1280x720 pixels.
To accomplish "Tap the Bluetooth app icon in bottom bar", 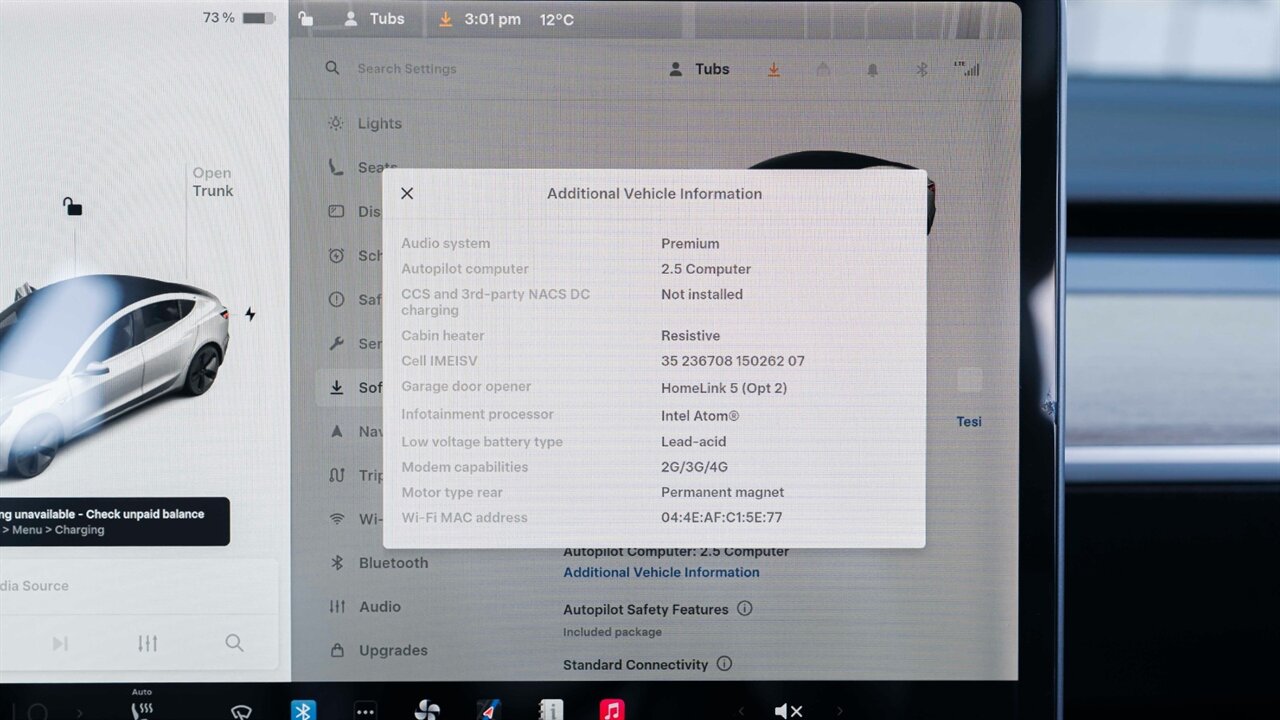I will [x=303, y=710].
